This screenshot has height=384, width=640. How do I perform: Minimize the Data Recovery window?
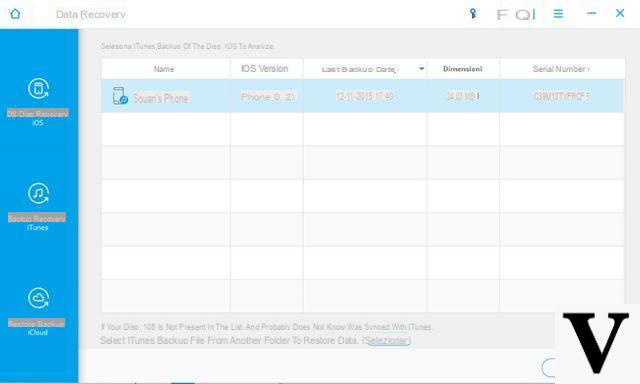[x=591, y=13]
